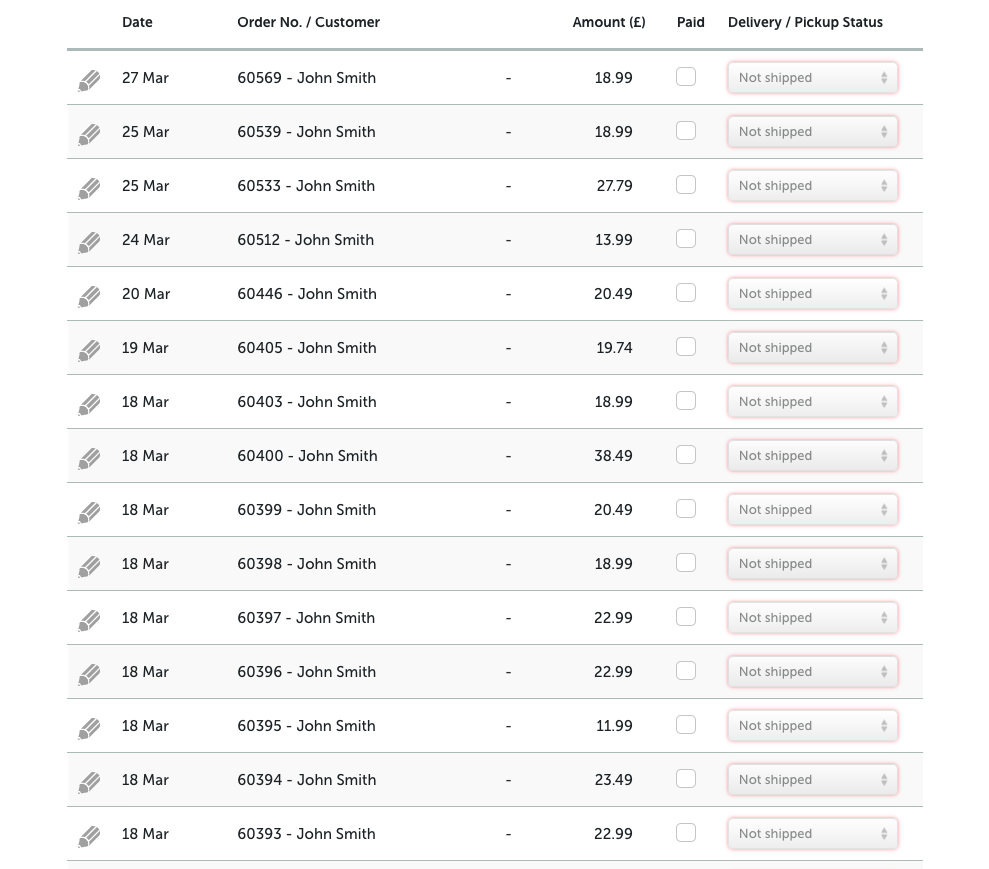Image resolution: width=989 pixels, height=869 pixels.
Task: Open order 60398 - John Smith
Action: [307, 564]
